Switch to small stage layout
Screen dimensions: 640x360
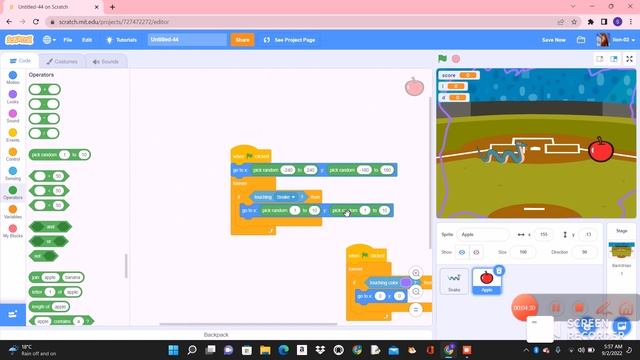[x=600, y=59]
